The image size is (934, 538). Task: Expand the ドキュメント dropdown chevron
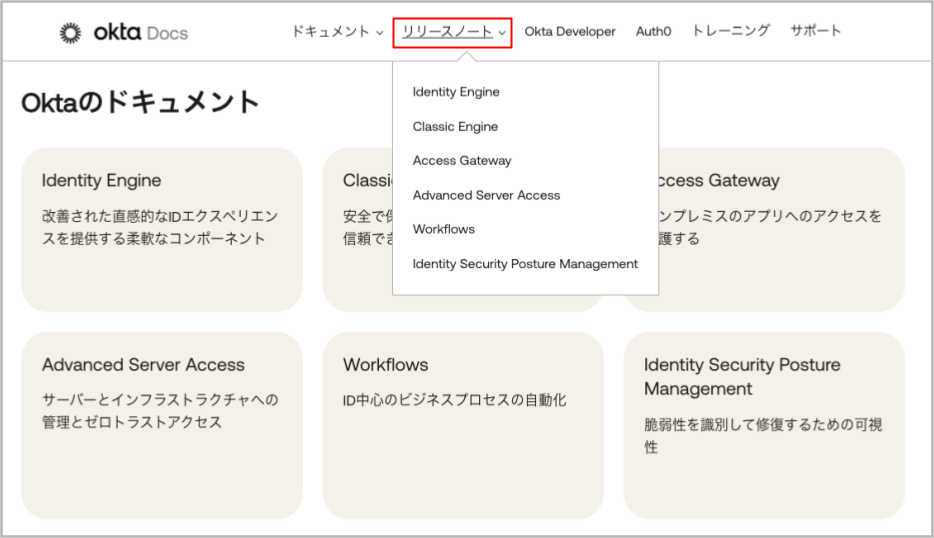380,33
